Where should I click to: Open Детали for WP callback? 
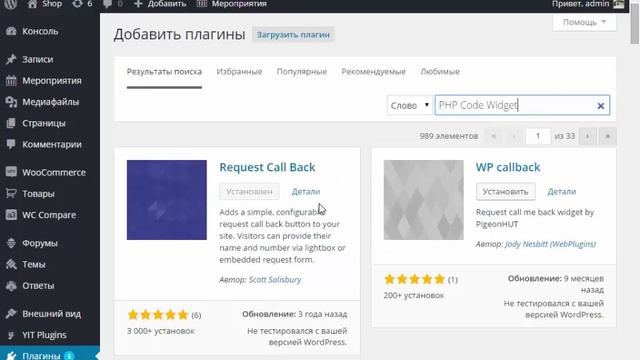(x=562, y=191)
